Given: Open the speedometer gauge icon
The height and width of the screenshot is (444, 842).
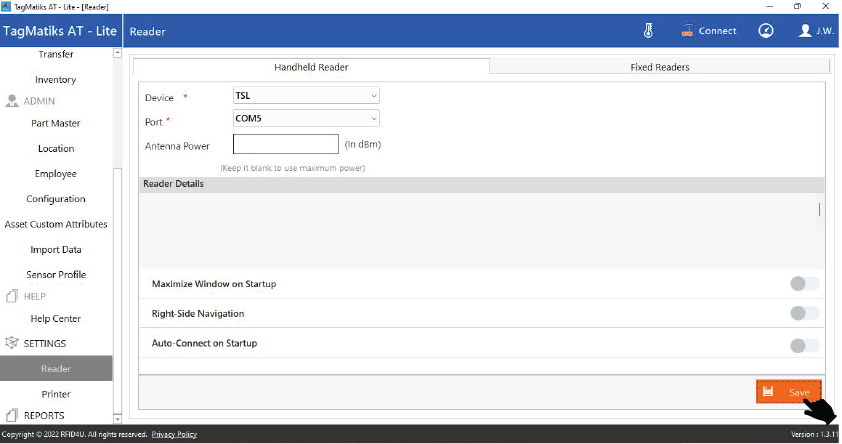Looking at the screenshot, I should coord(766,31).
